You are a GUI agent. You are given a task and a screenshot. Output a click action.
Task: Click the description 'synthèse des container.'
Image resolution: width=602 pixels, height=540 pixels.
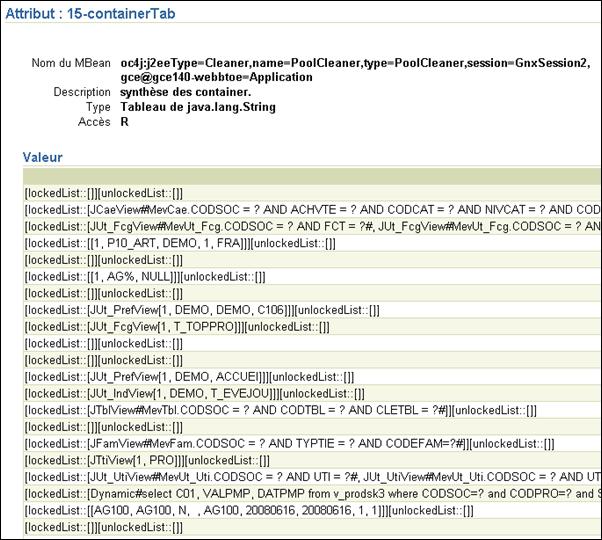pos(185,92)
